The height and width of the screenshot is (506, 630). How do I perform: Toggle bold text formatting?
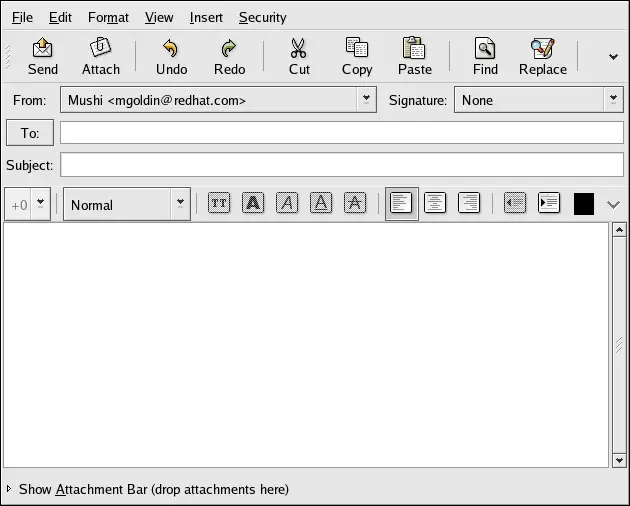(254, 203)
